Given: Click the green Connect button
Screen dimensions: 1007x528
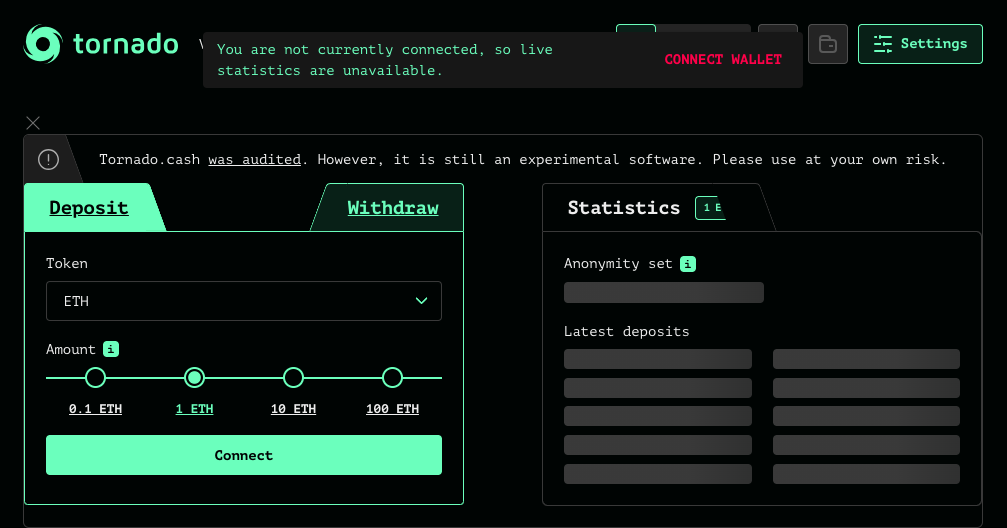Looking at the screenshot, I should tap(244, 455).
